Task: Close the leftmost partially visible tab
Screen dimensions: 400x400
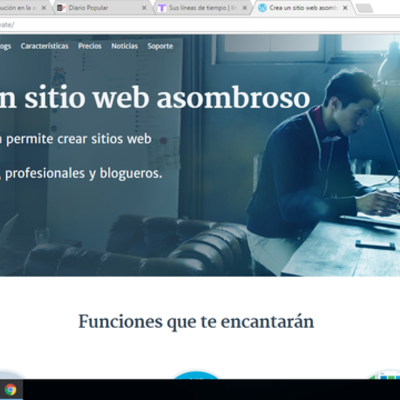Action: point(44,8)
